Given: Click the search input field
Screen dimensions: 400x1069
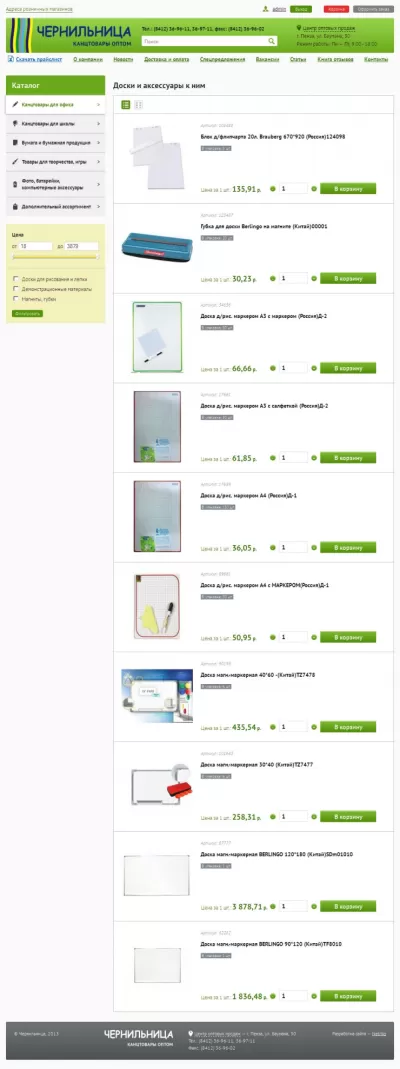Looking at the screenshot, I should pyautogui.click(x=204, y=41).
